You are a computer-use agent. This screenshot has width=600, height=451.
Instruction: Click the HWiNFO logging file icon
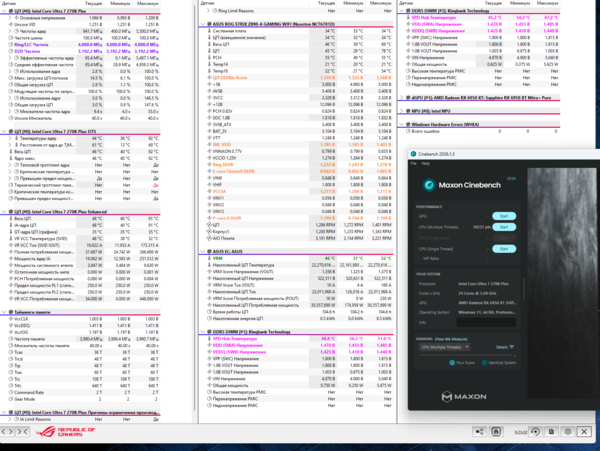pos(551,432)
